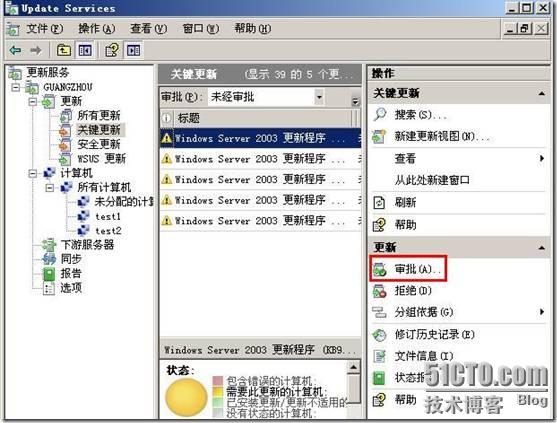Open the 审批 filter dropdown

[319, 97]
